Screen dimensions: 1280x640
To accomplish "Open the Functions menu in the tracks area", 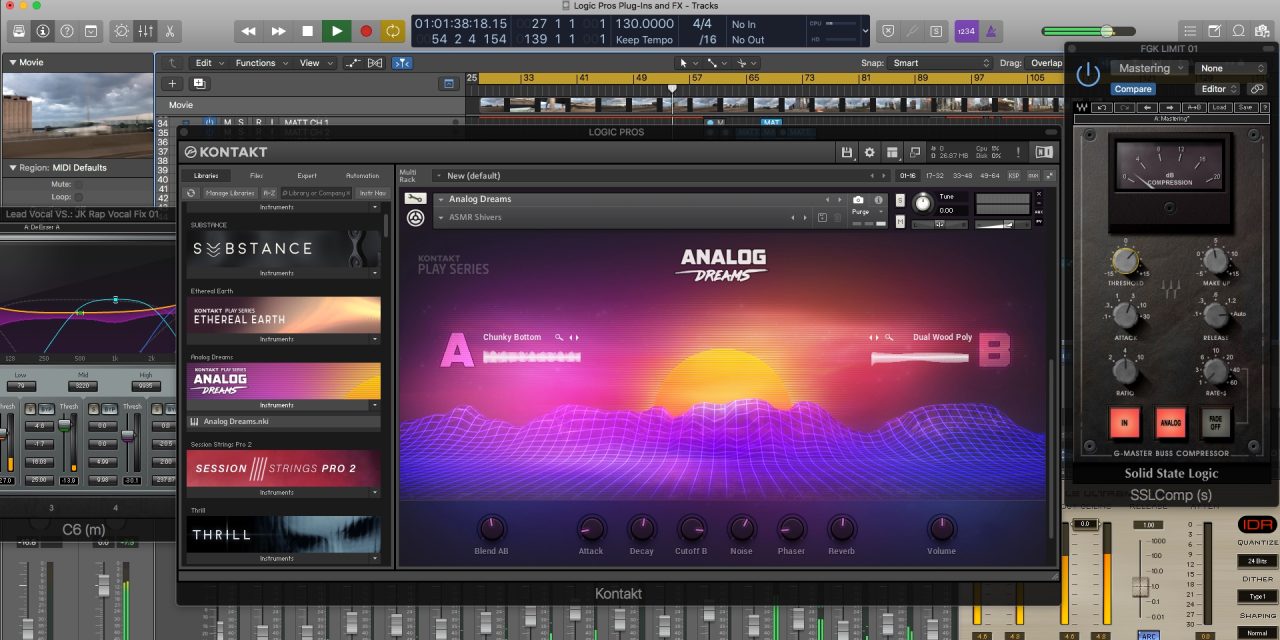I will click(255, 63).
